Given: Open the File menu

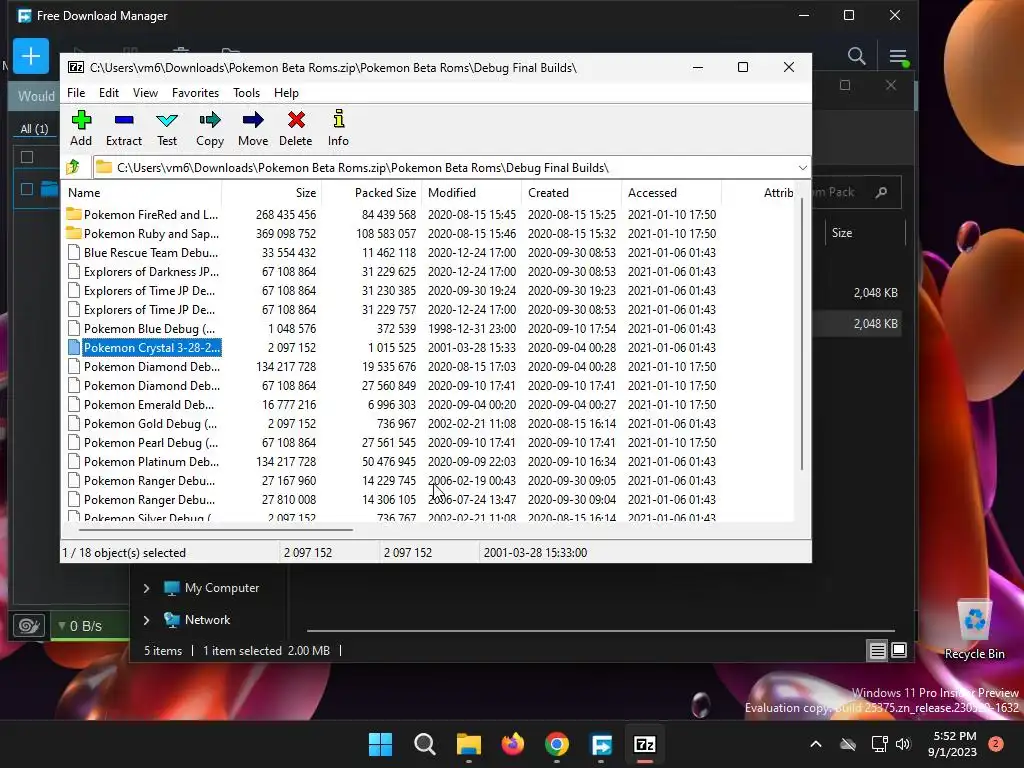Looking at the screenshot, I should click(x=76, y=93).
